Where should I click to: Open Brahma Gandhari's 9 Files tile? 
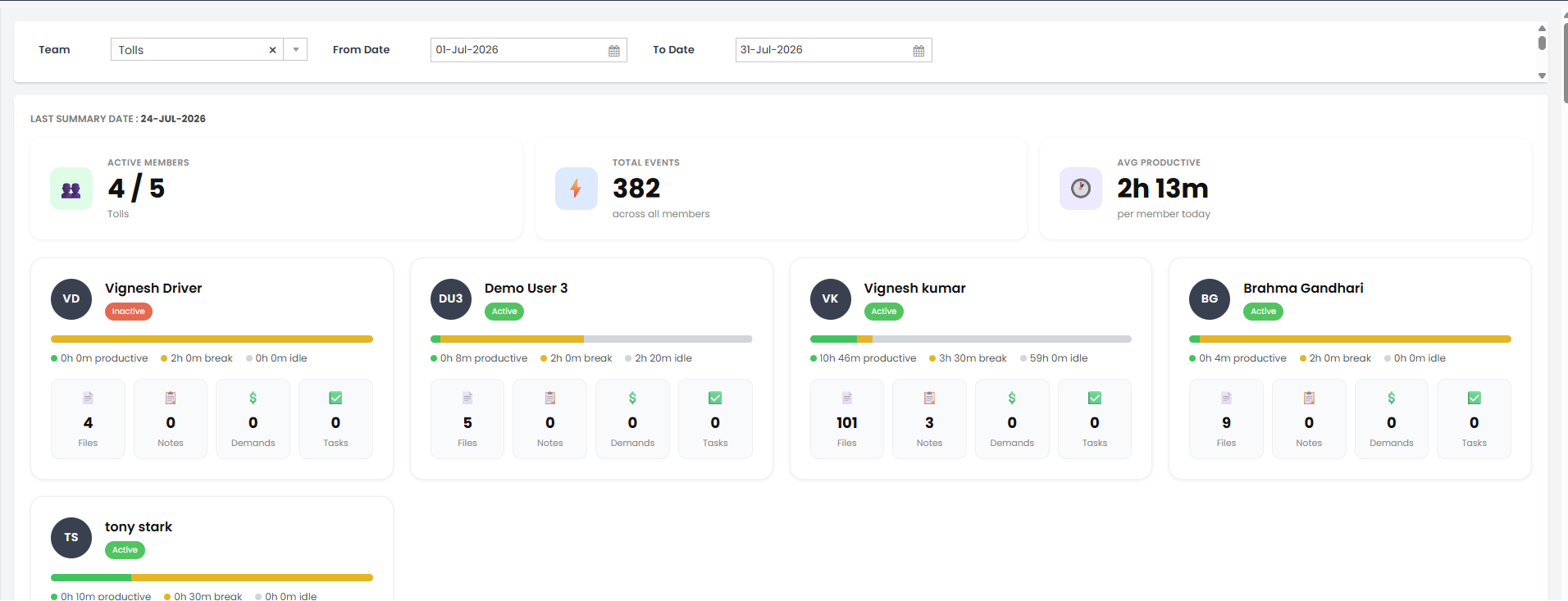1226,419
